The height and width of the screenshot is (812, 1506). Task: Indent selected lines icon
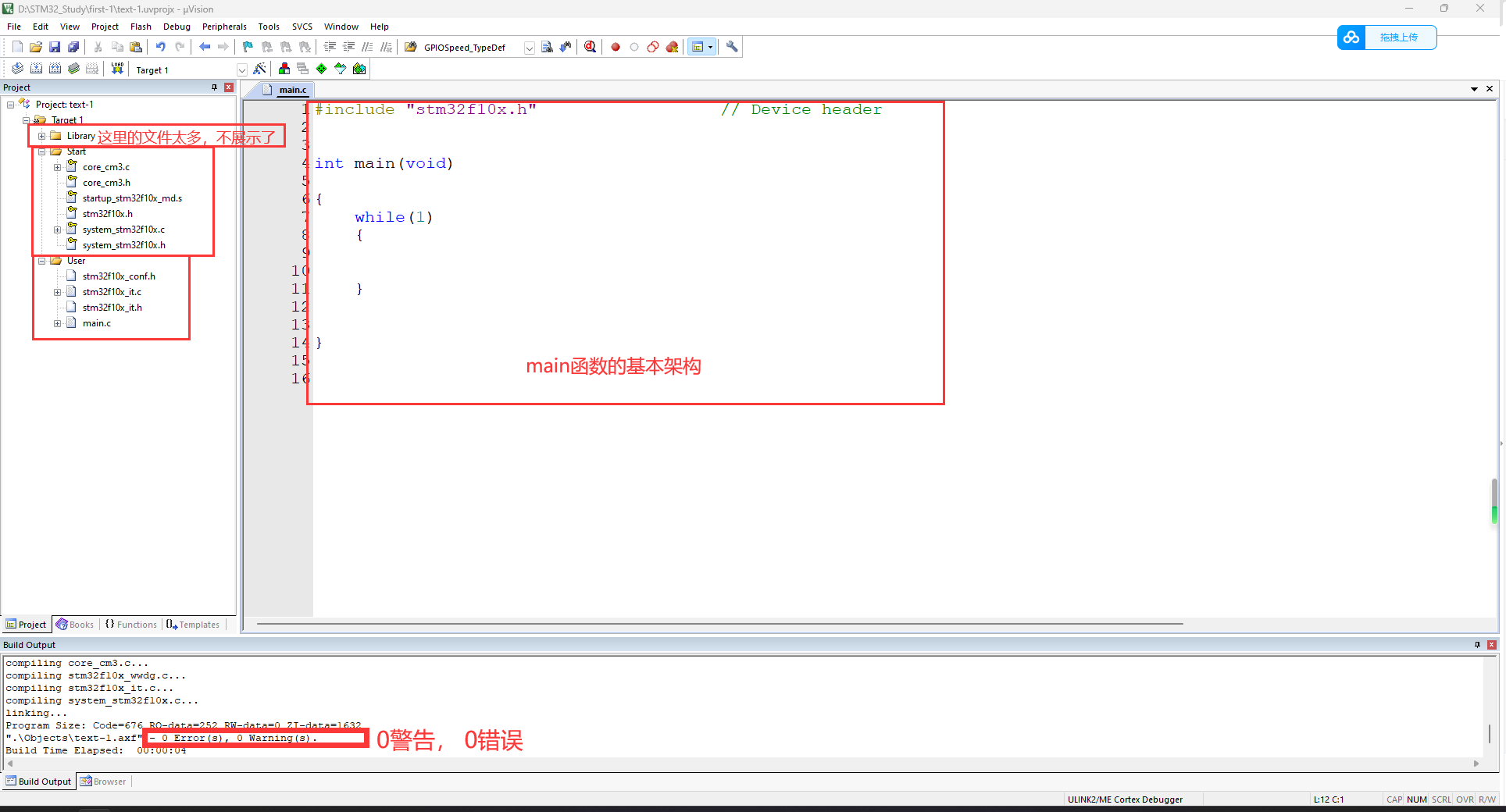point(330,47)
